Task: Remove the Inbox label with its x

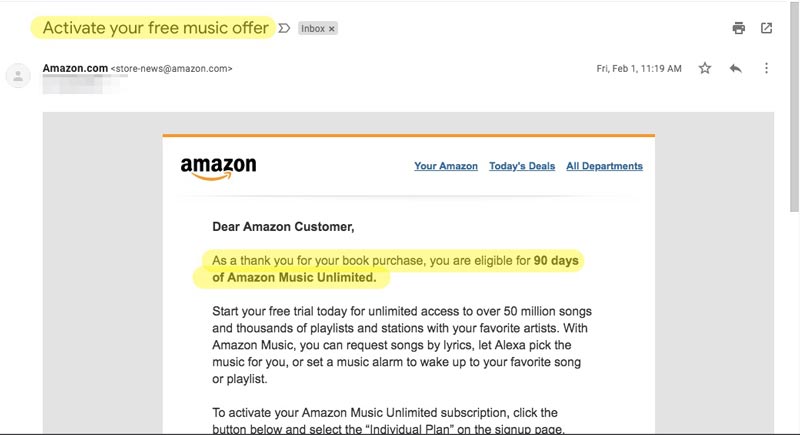Action: (x=331, y=29)
